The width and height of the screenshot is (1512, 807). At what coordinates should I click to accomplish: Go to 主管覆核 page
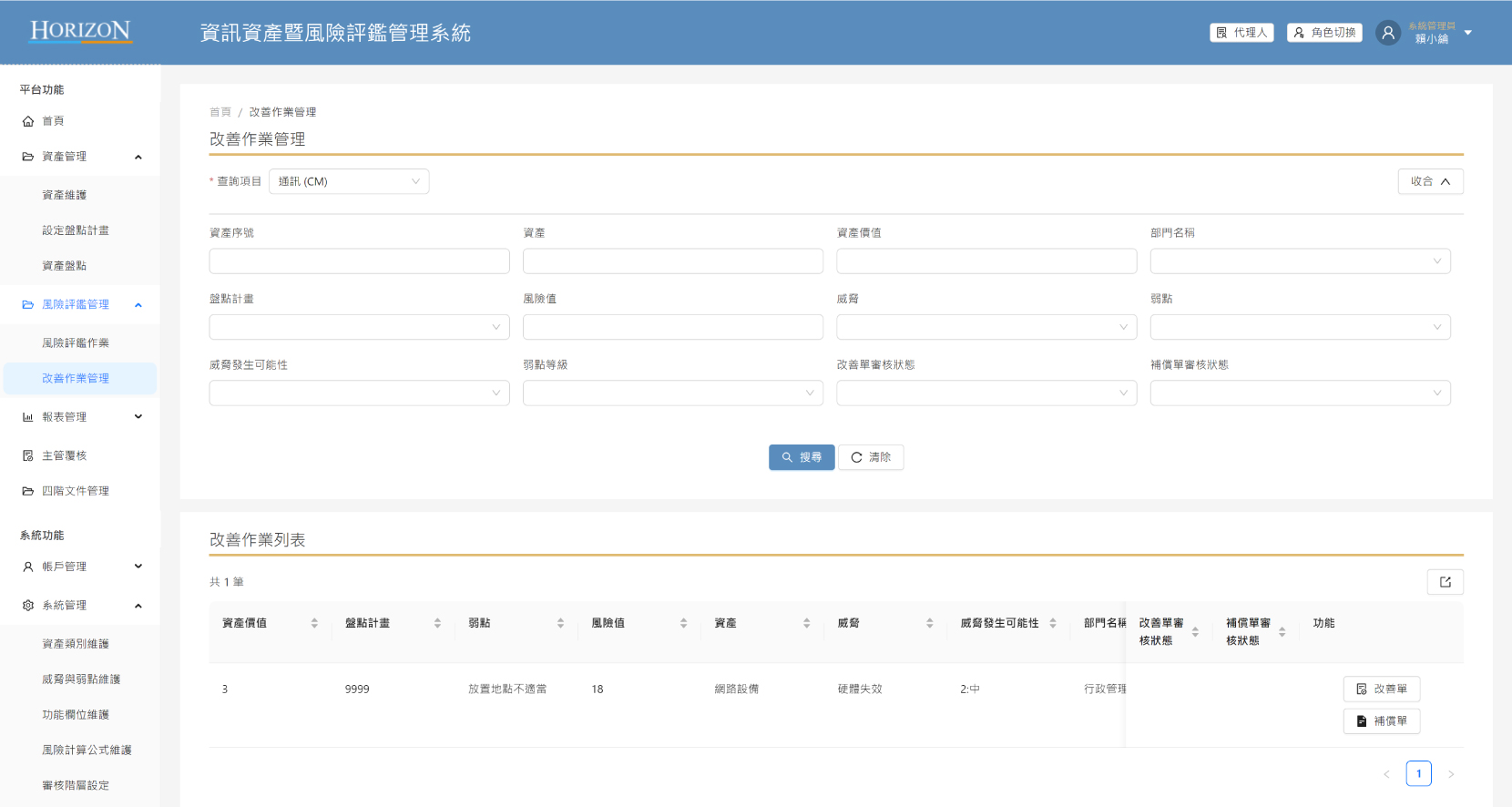[x=64, y=455]
